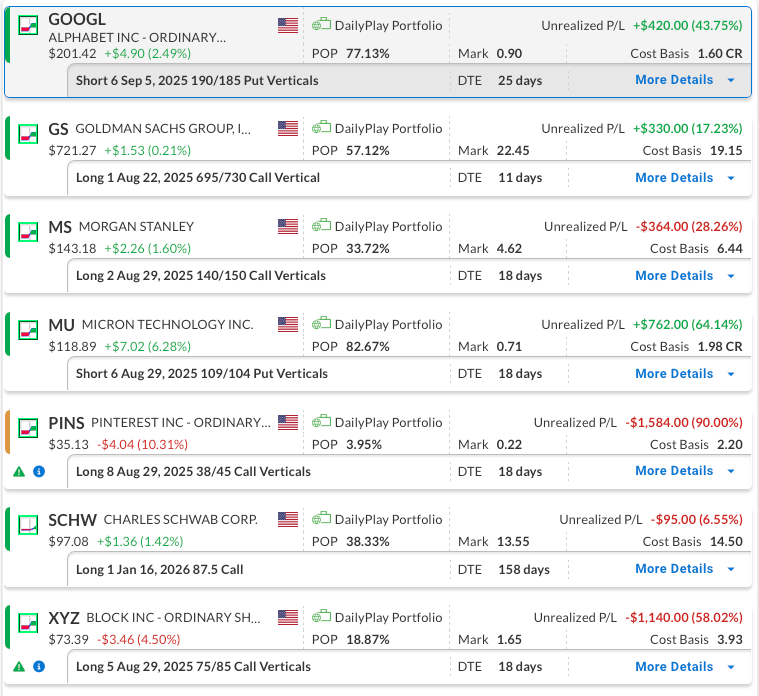The image size is (759, 696).
Task: Click the US flag in MU row
Action: (x=288, y=324)
